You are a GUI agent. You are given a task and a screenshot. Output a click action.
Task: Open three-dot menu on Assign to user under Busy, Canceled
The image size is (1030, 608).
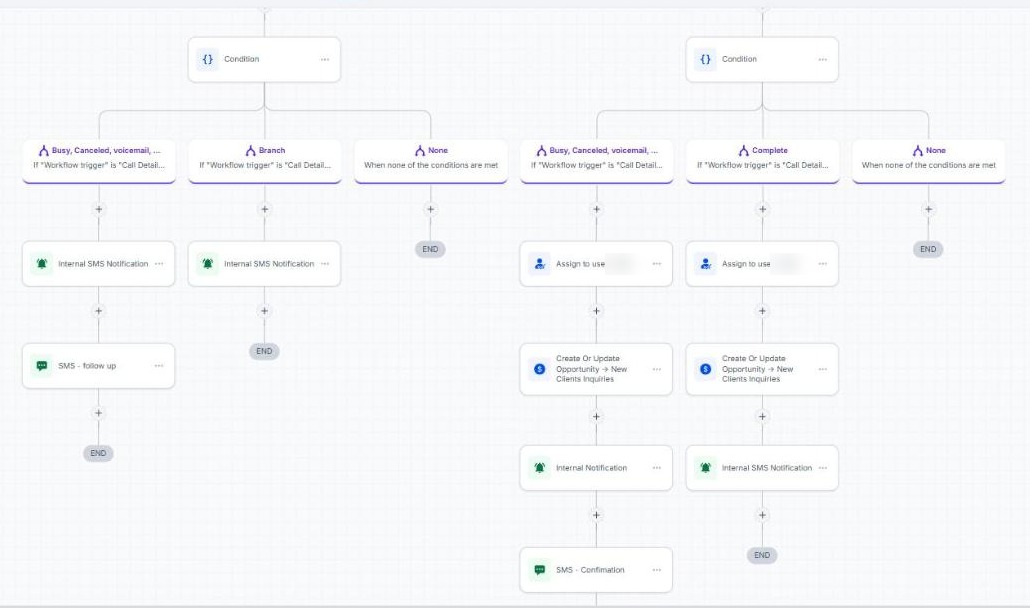(x=657, y=263)
